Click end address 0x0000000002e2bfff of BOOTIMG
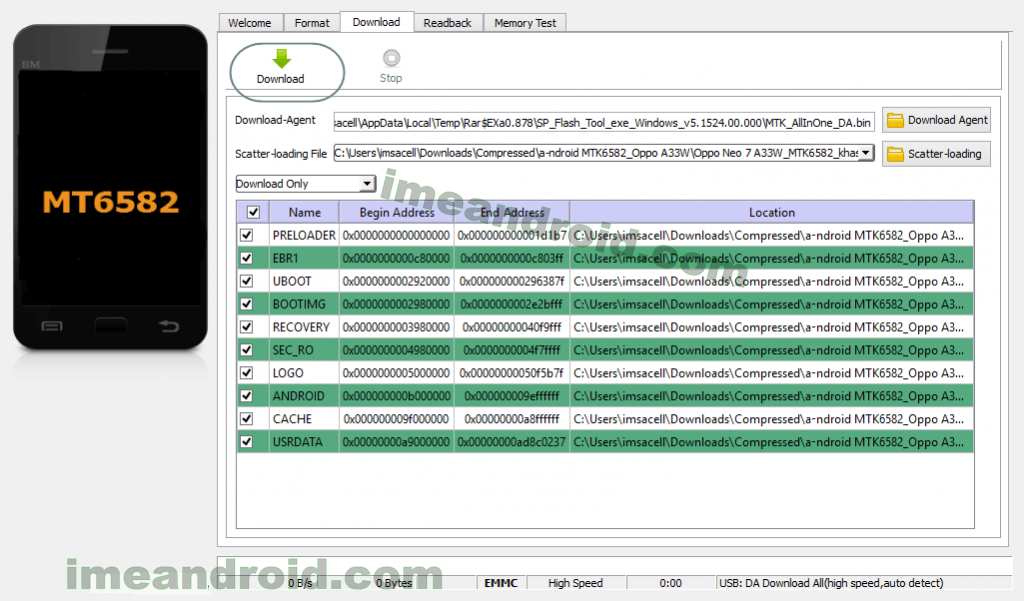This screenshot has width=1024, height=601. click(x=512, y=304)
